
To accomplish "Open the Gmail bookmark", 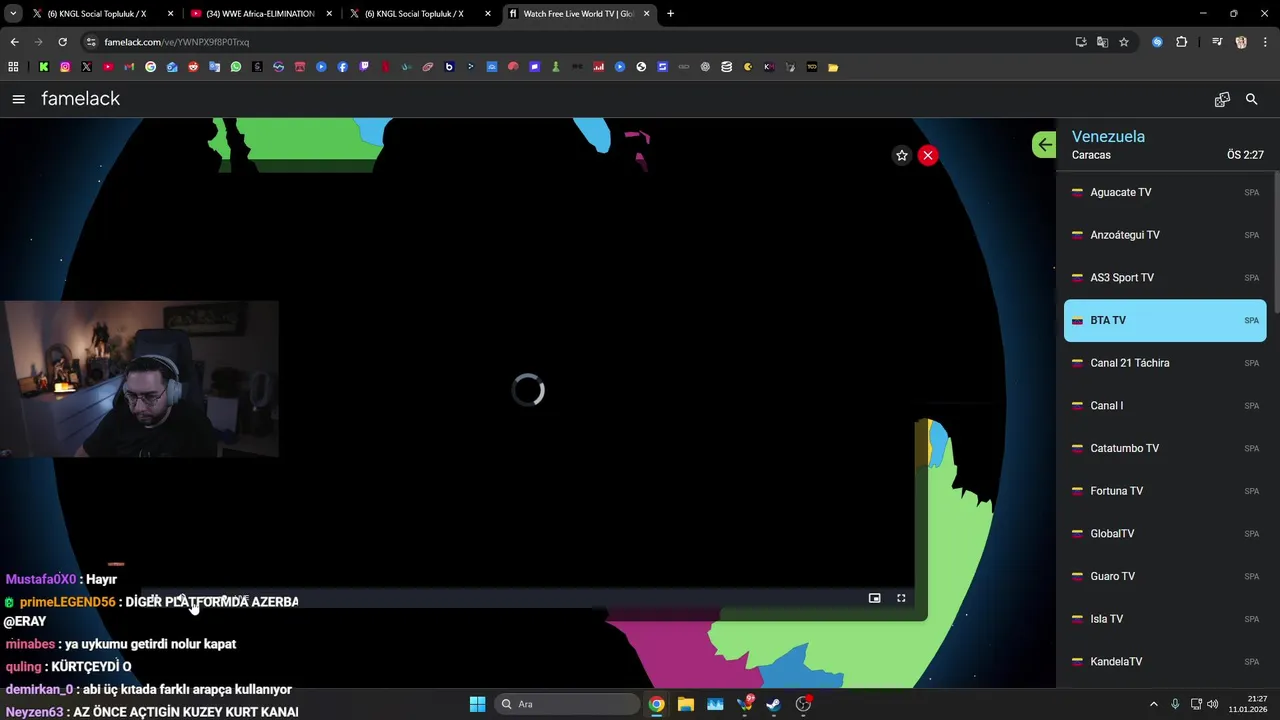I will tap(129, 67).
